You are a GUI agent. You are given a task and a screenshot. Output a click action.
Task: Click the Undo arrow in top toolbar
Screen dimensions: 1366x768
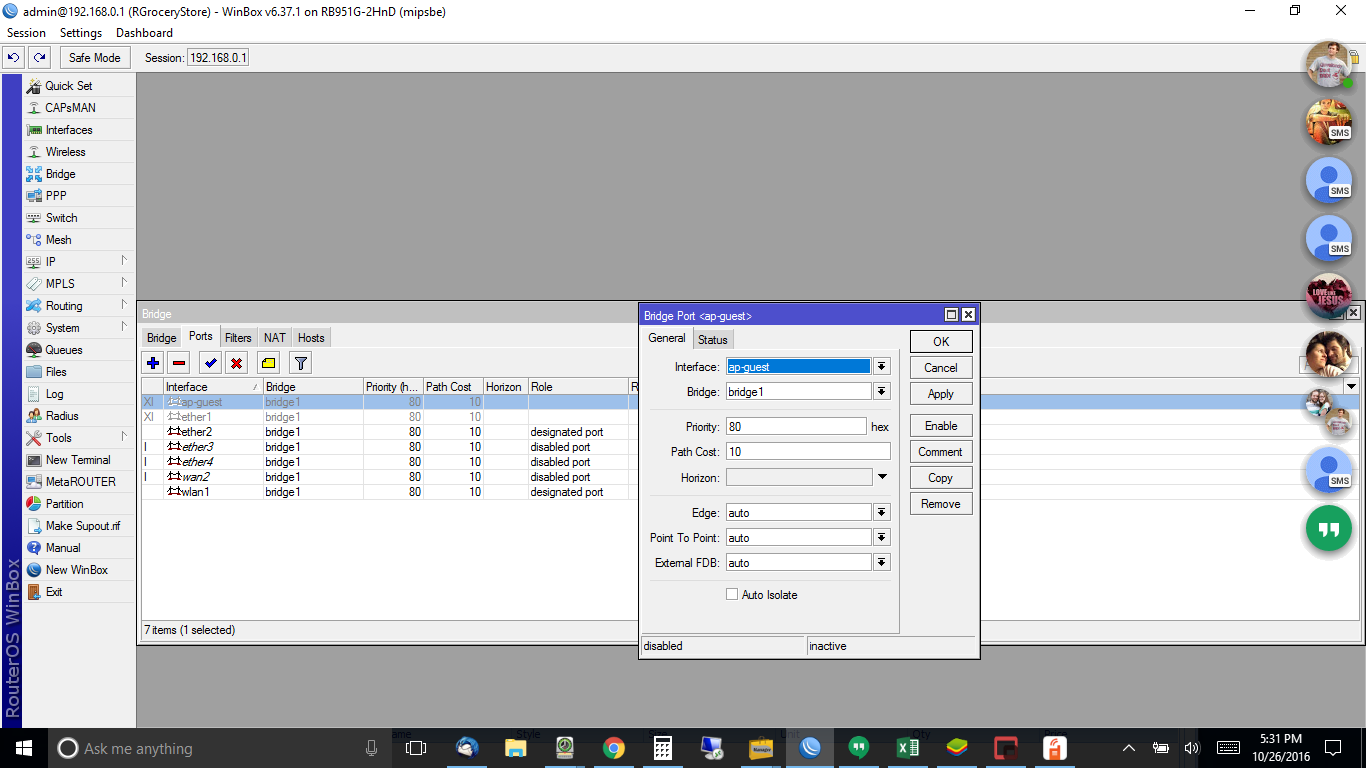point(14,58)
